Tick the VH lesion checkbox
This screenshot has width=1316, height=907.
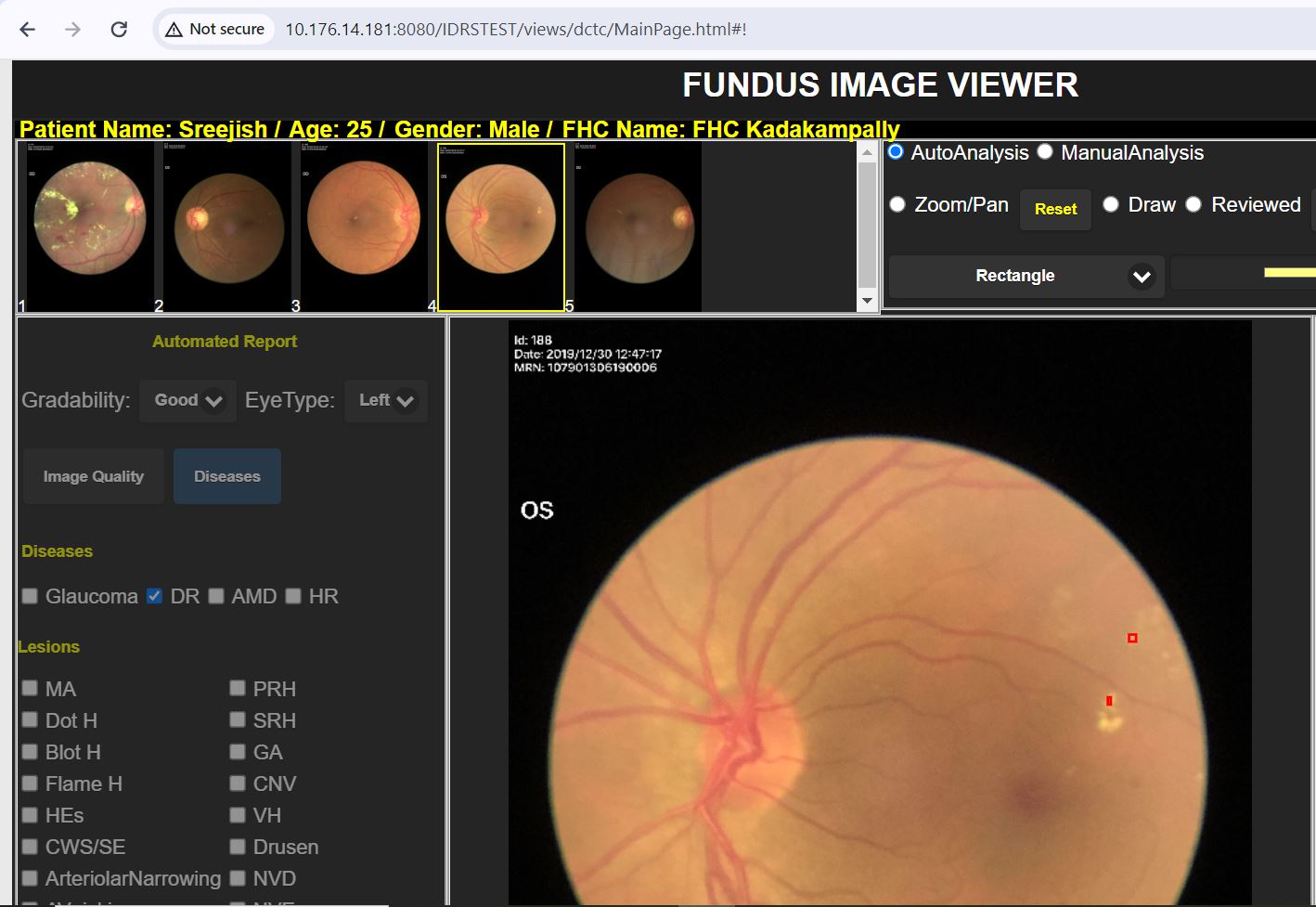238,814
